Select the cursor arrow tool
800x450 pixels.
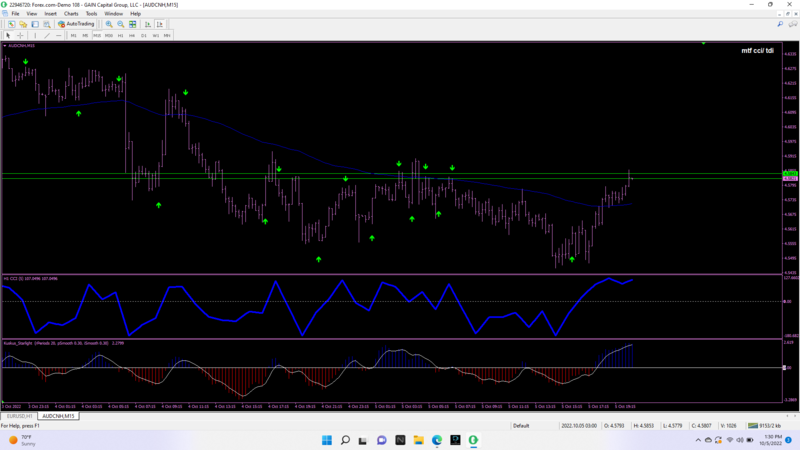9,35
